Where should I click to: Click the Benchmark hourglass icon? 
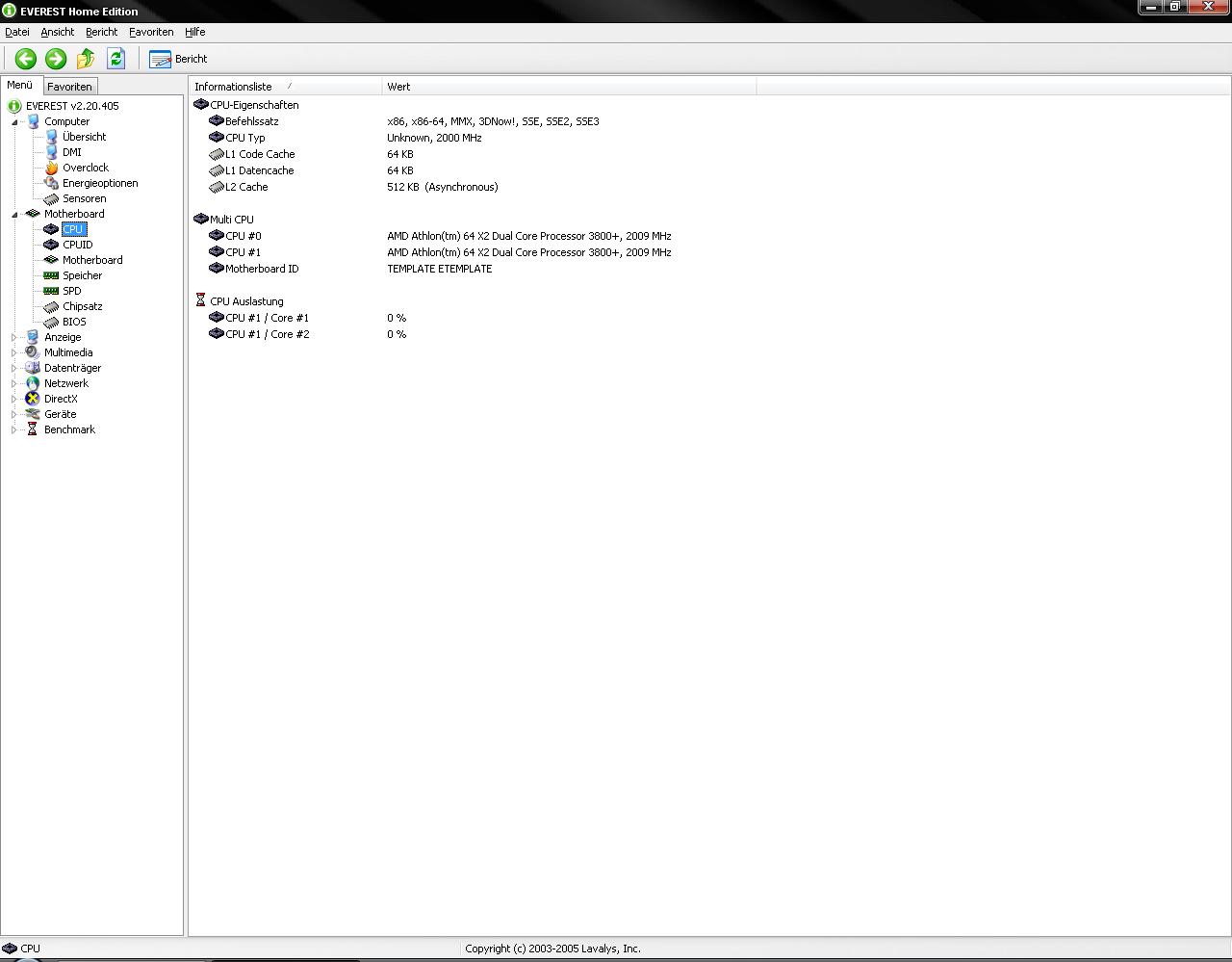click(33, 429)
